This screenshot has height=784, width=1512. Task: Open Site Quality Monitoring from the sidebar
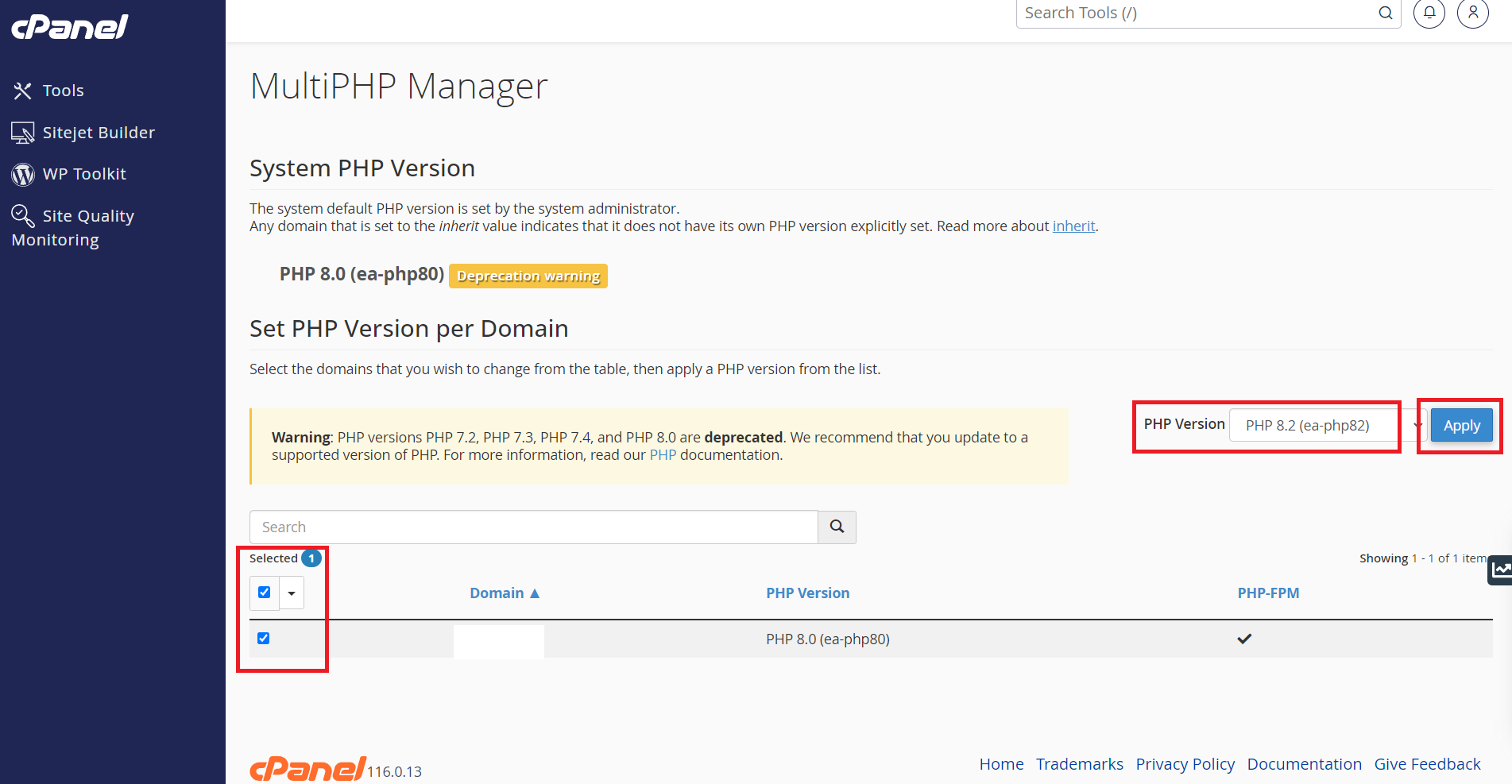73,227
